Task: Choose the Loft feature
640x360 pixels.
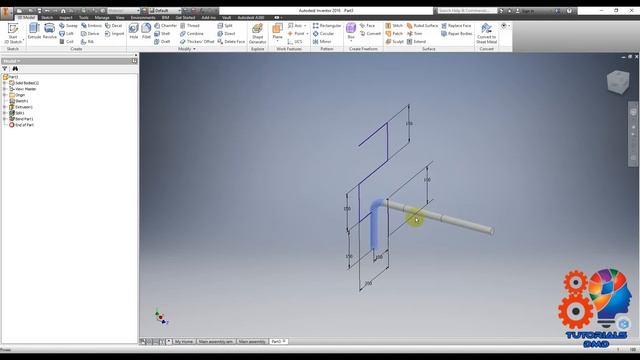Action: [x=67, y=33]
